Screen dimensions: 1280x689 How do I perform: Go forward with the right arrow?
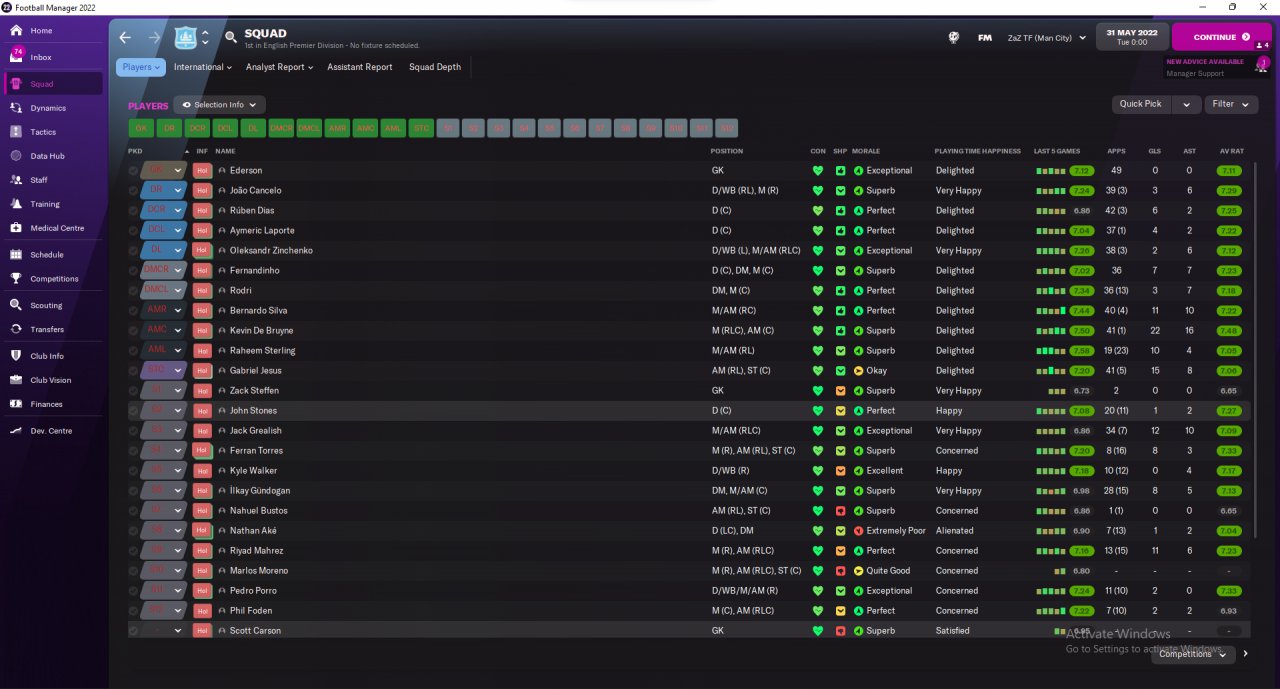tap(154, 38)
